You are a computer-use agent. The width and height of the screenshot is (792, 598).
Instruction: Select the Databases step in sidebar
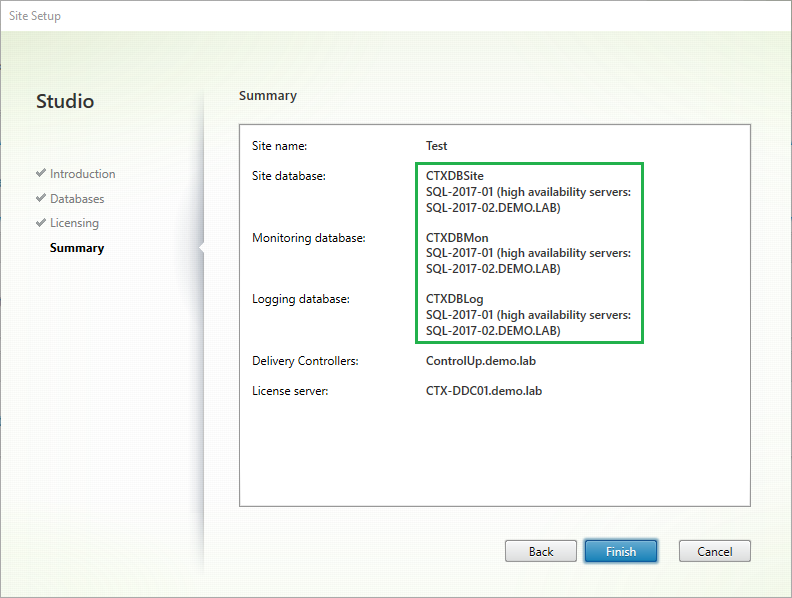tap(77, 199)
